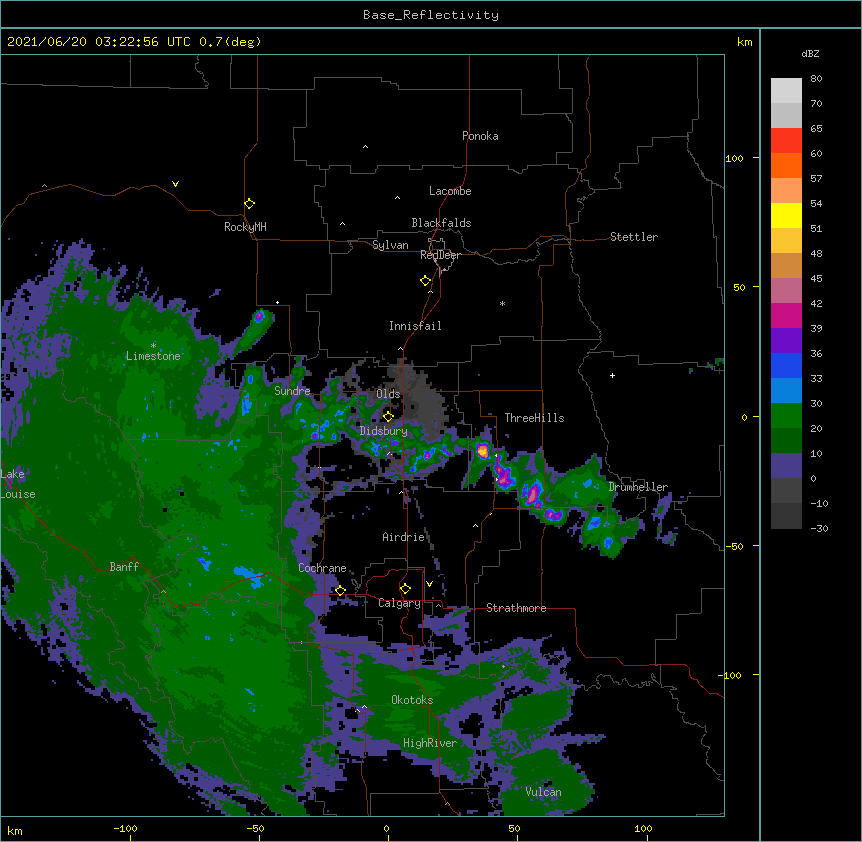Click the asterisk marker above the Limestone label
This screenshot has width=862, height=842.
pos(153,346)
